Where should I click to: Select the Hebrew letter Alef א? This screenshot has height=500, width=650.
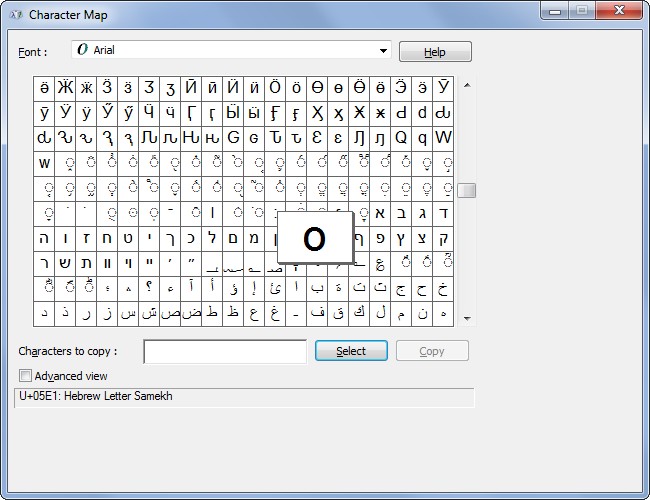click(x=380, y=213)
